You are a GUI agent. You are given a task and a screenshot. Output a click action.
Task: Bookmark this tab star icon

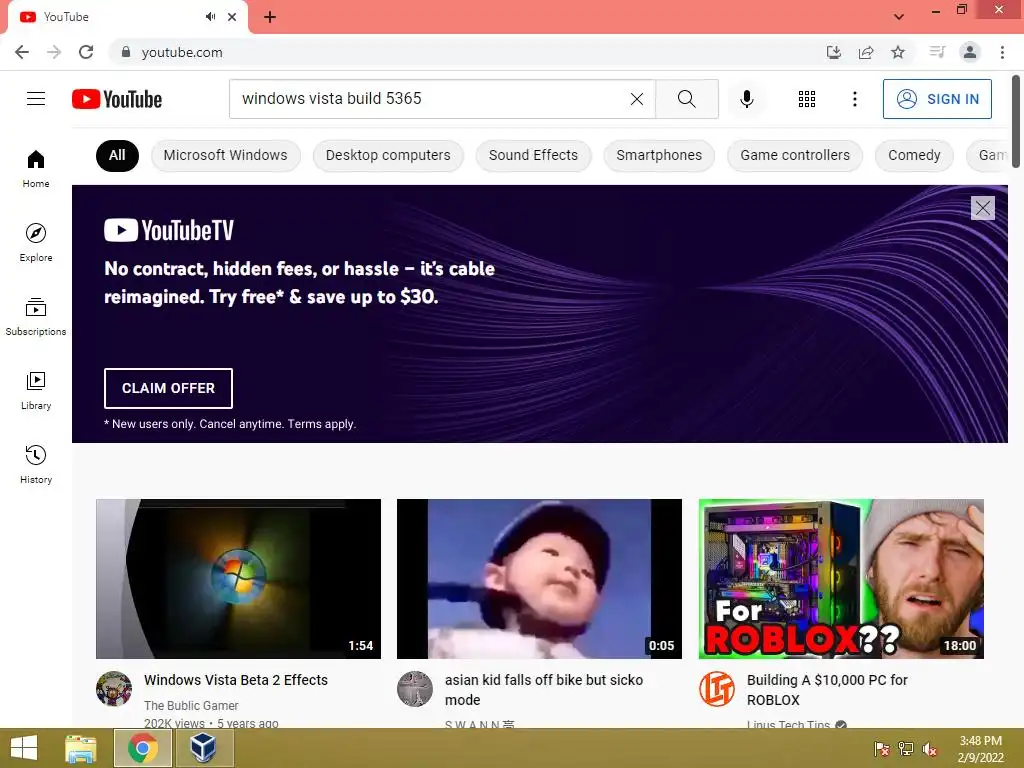[x=898, y=52]
